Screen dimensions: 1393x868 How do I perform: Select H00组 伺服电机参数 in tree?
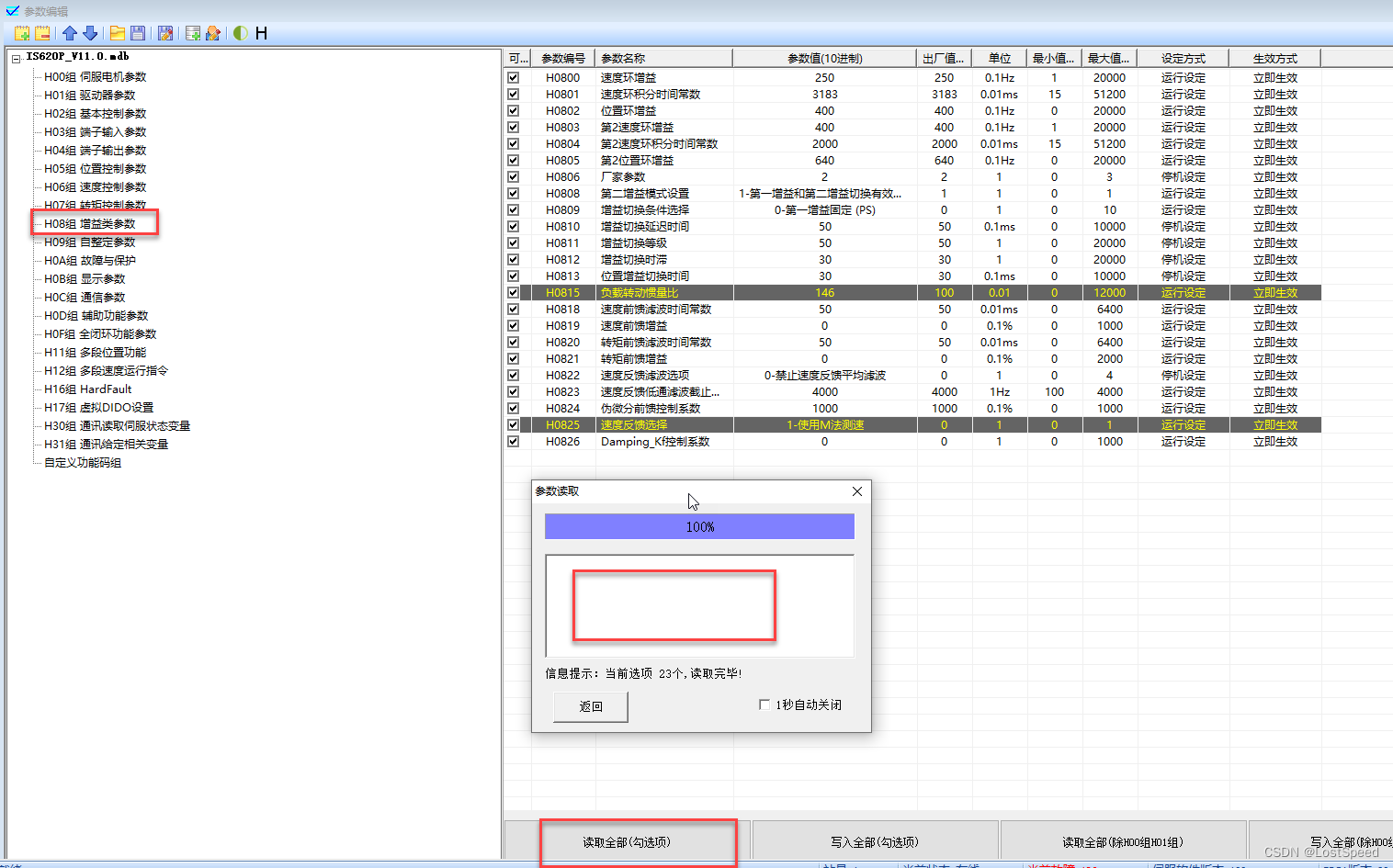(x=96, y=77)
